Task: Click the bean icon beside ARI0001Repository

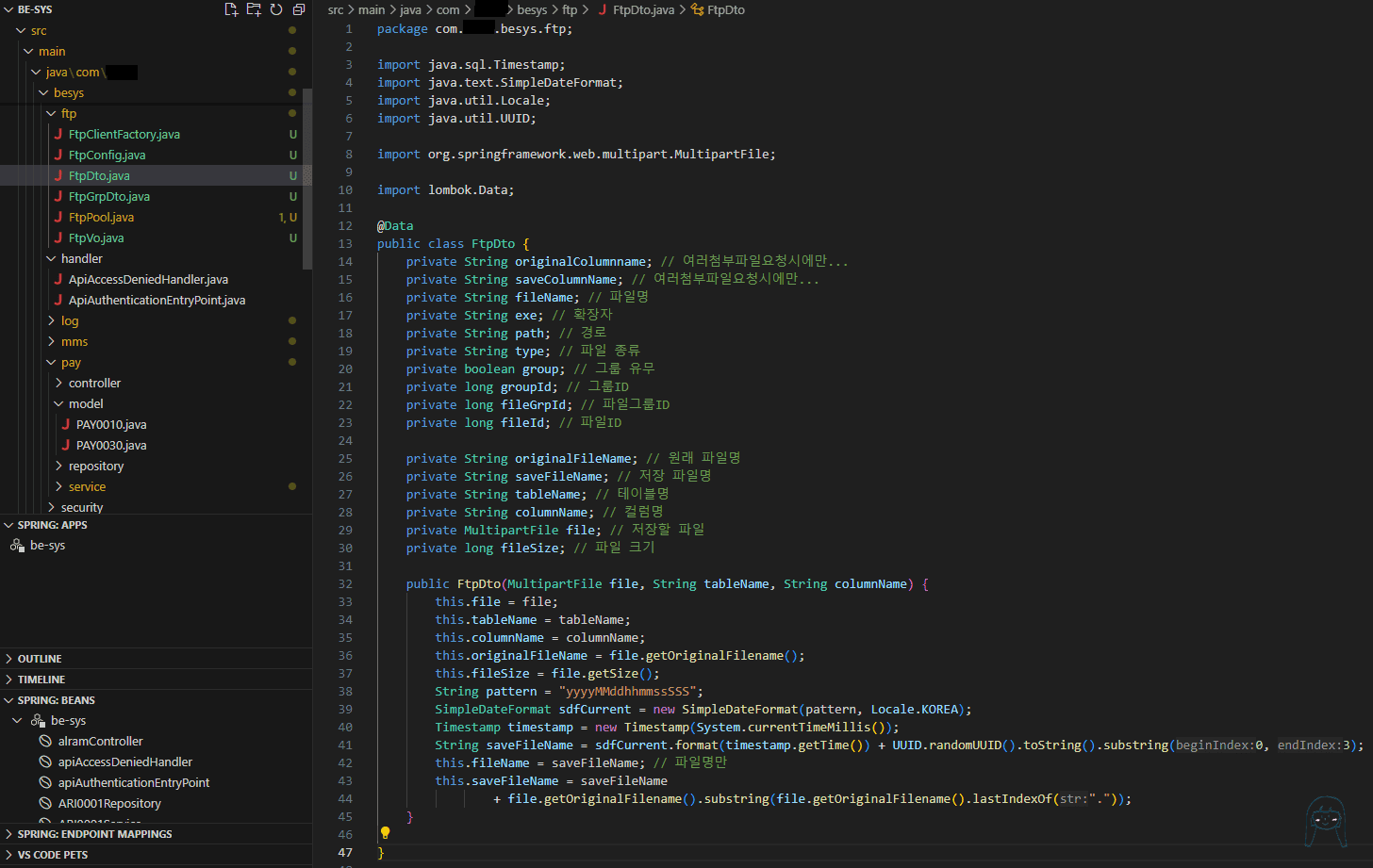Action: click(45, 804)
